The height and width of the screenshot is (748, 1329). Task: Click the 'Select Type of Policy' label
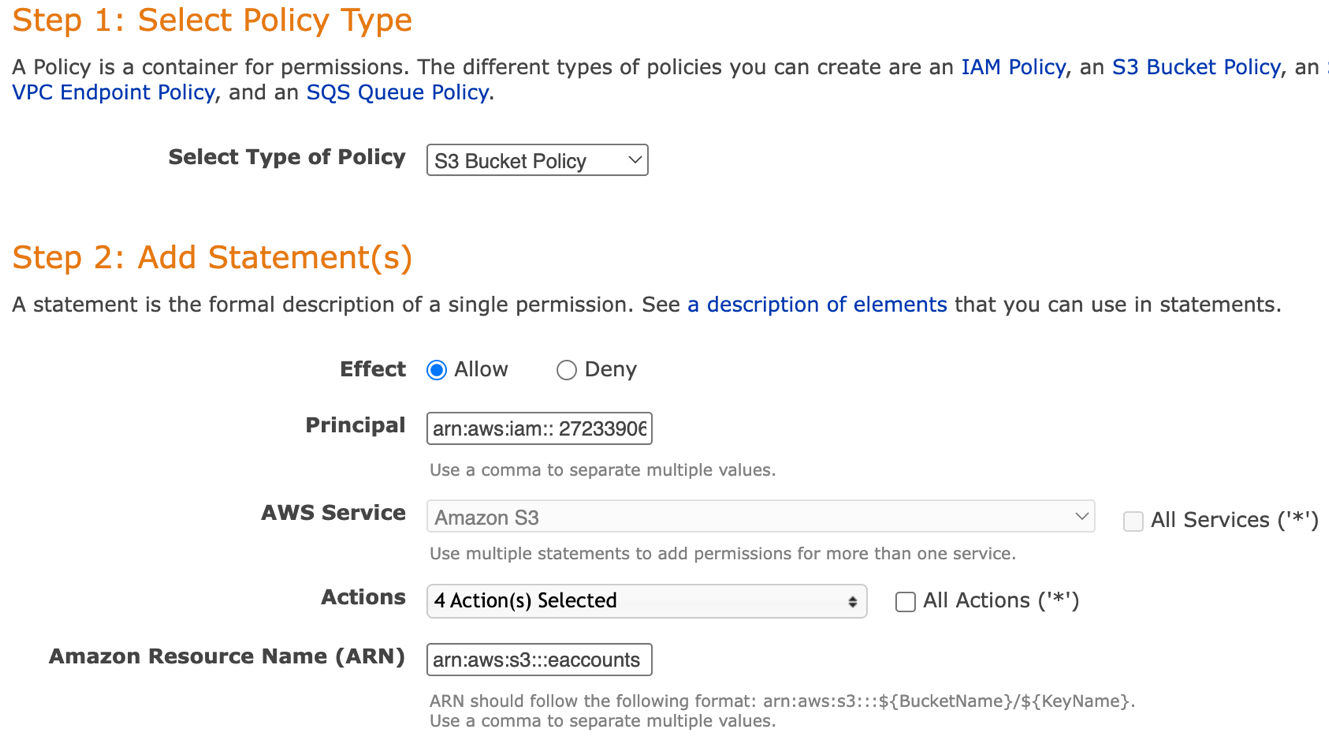(x=287, y=157)
